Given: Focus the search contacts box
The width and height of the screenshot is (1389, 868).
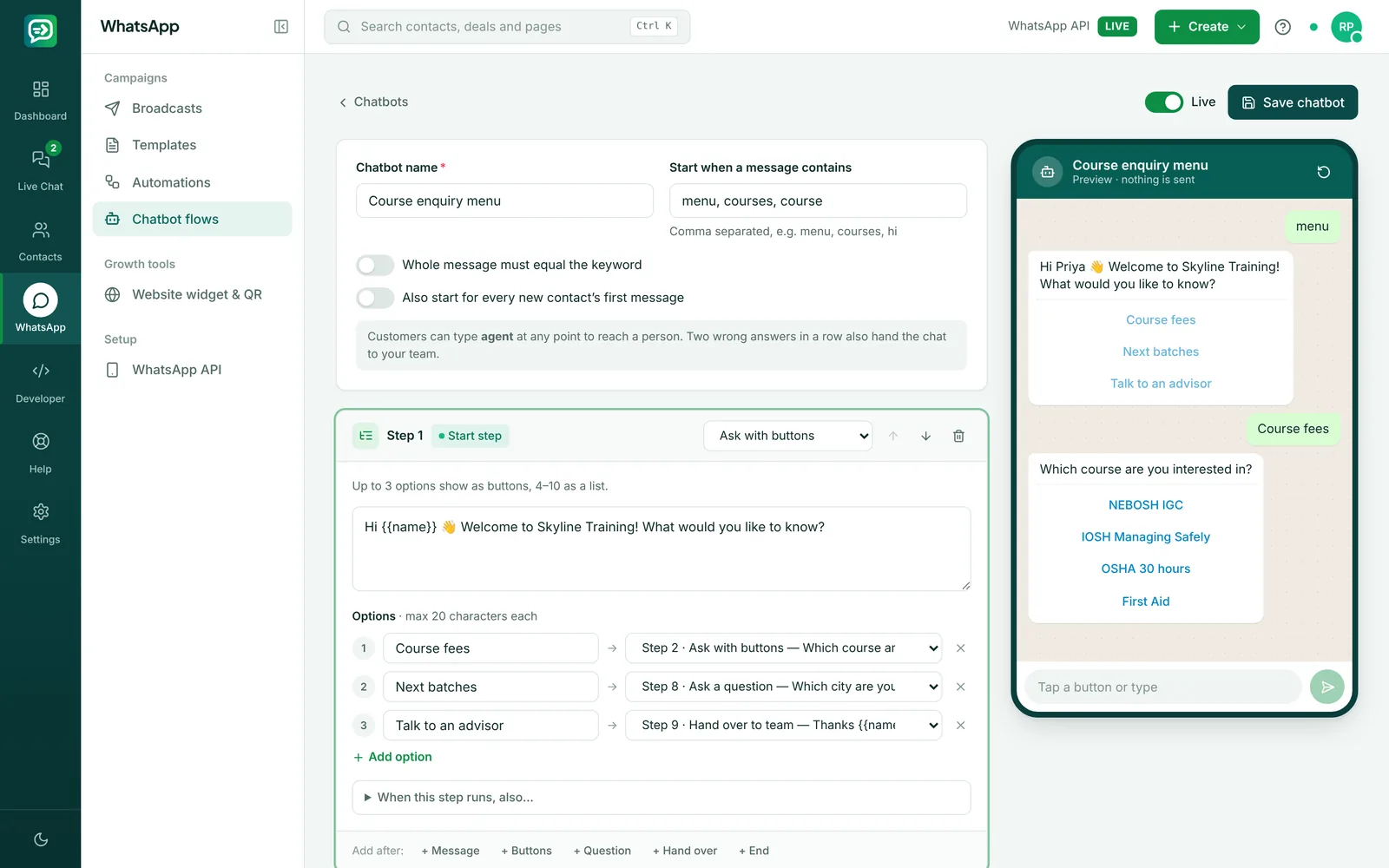Looking at the screenshot, I should [x=507, y=27].
